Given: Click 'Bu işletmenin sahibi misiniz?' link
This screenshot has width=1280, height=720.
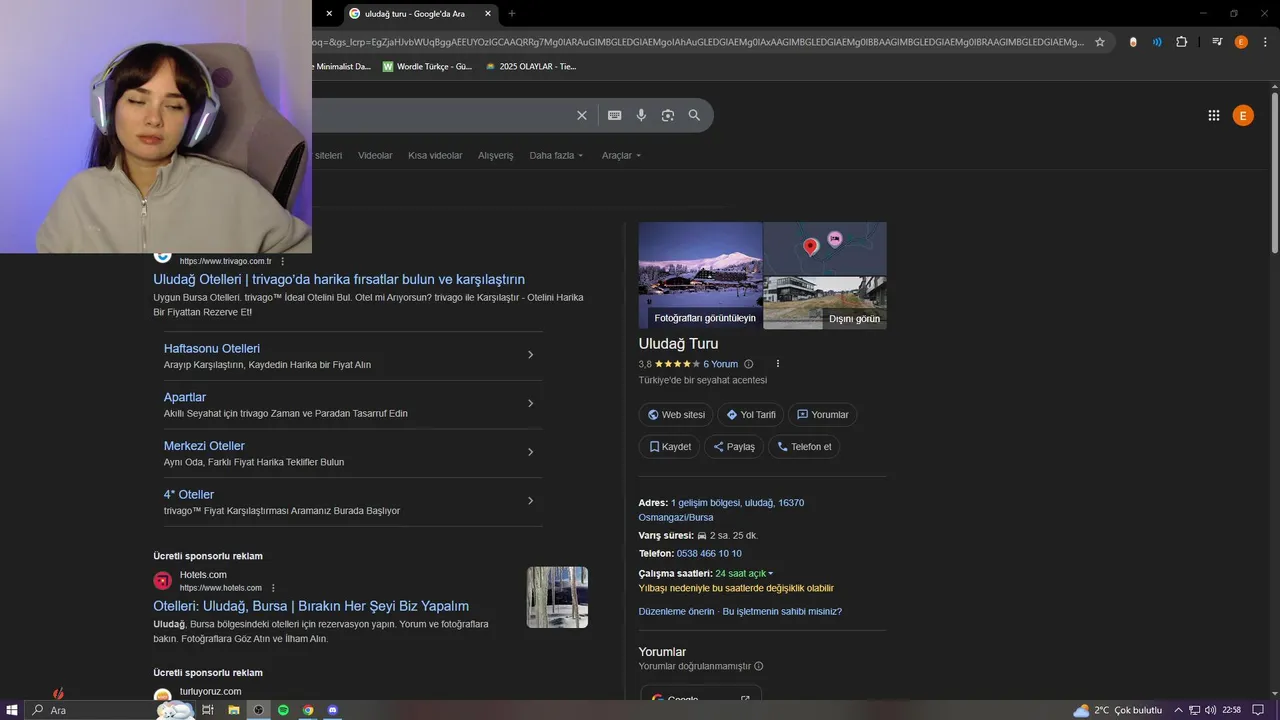Looking at the screenshot, I should tap(782, 612).
